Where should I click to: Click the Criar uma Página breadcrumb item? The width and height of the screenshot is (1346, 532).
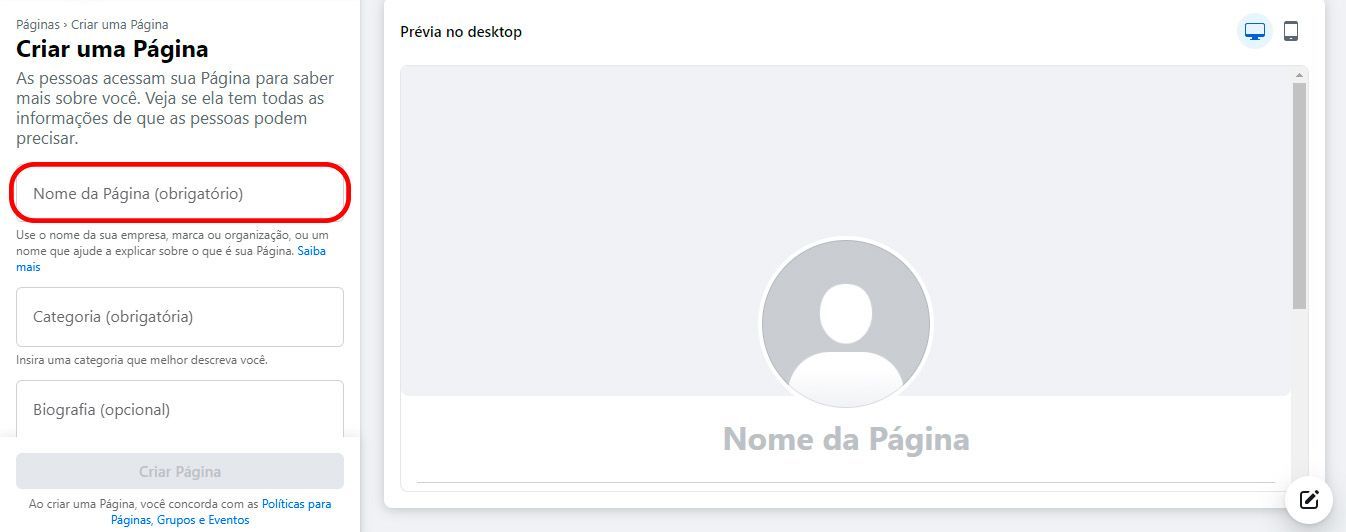[x=120, y=24]
